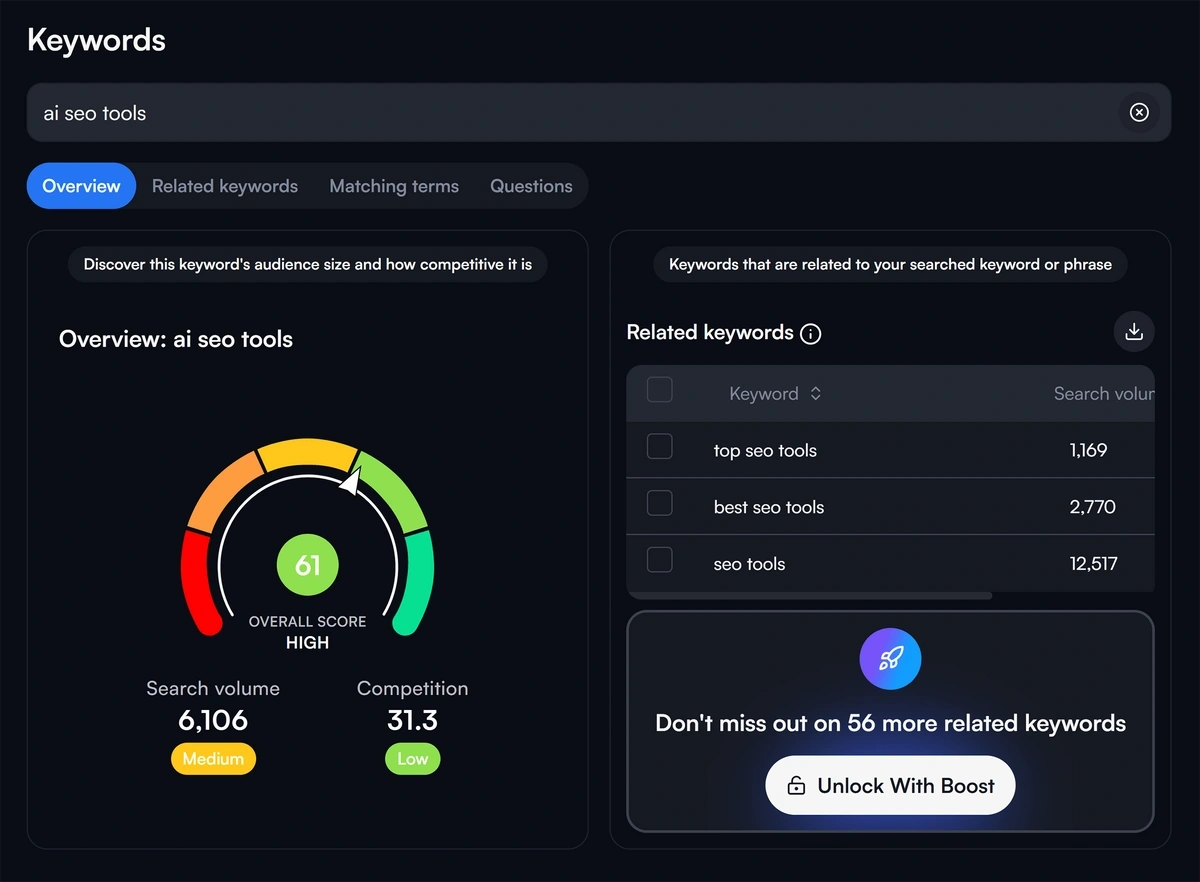Image resolution: width=1200 pixels, height=882 pixels.
Task: Switch to the Overview tab
Action: point(81,186)
